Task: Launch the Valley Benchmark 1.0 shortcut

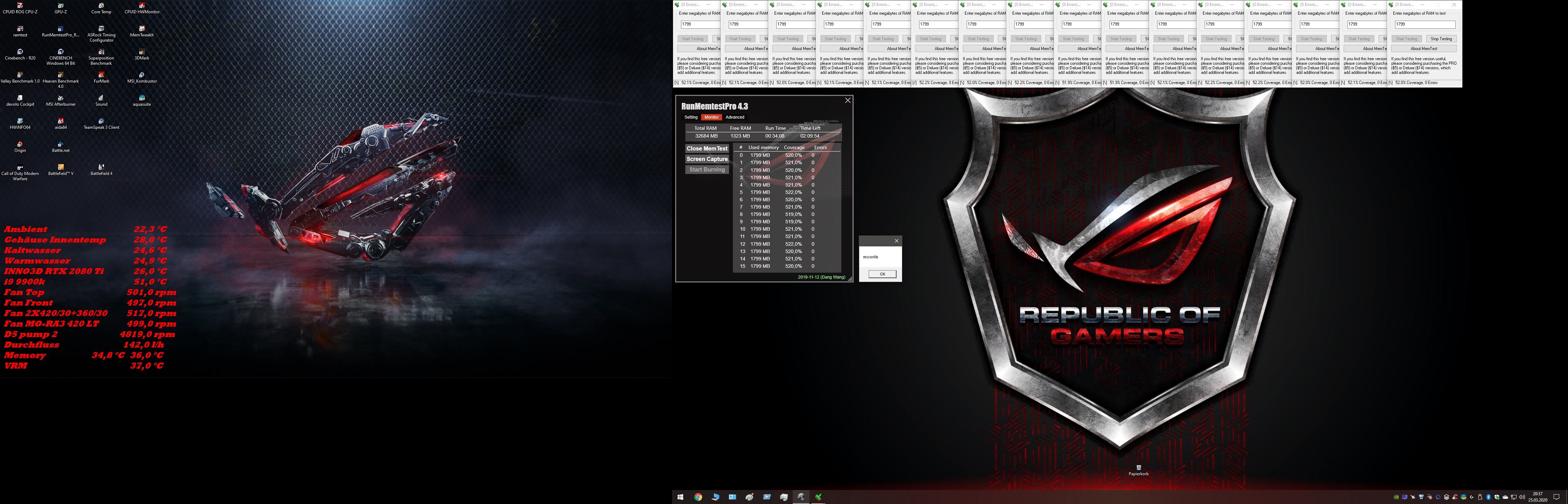Action: coord(20,77)
